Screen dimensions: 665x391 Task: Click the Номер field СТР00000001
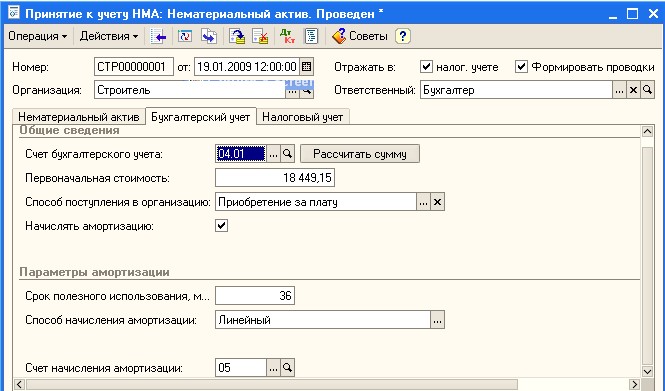pos(134,67)
